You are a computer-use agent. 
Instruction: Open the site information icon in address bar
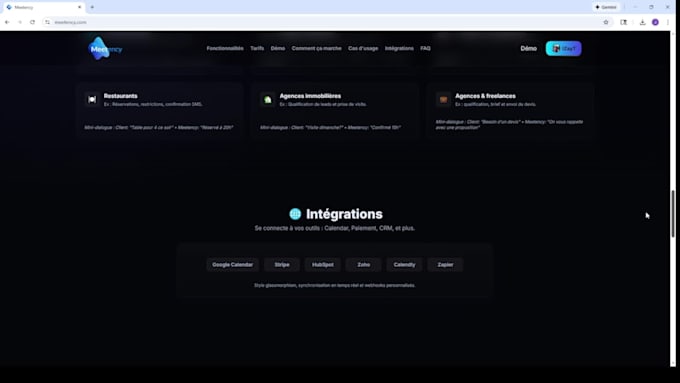[47, 22]
